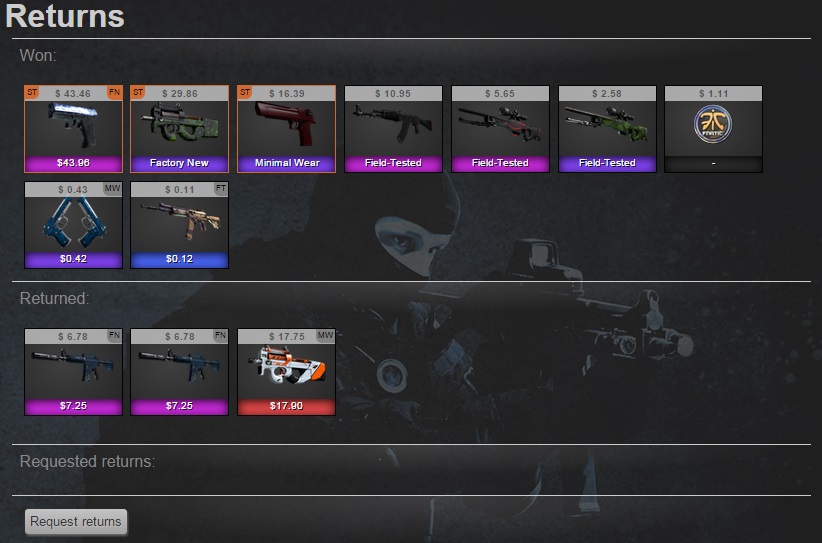Click the orange-white P90 at $17.75
822x543 pixels.
(x=286, y=372)
